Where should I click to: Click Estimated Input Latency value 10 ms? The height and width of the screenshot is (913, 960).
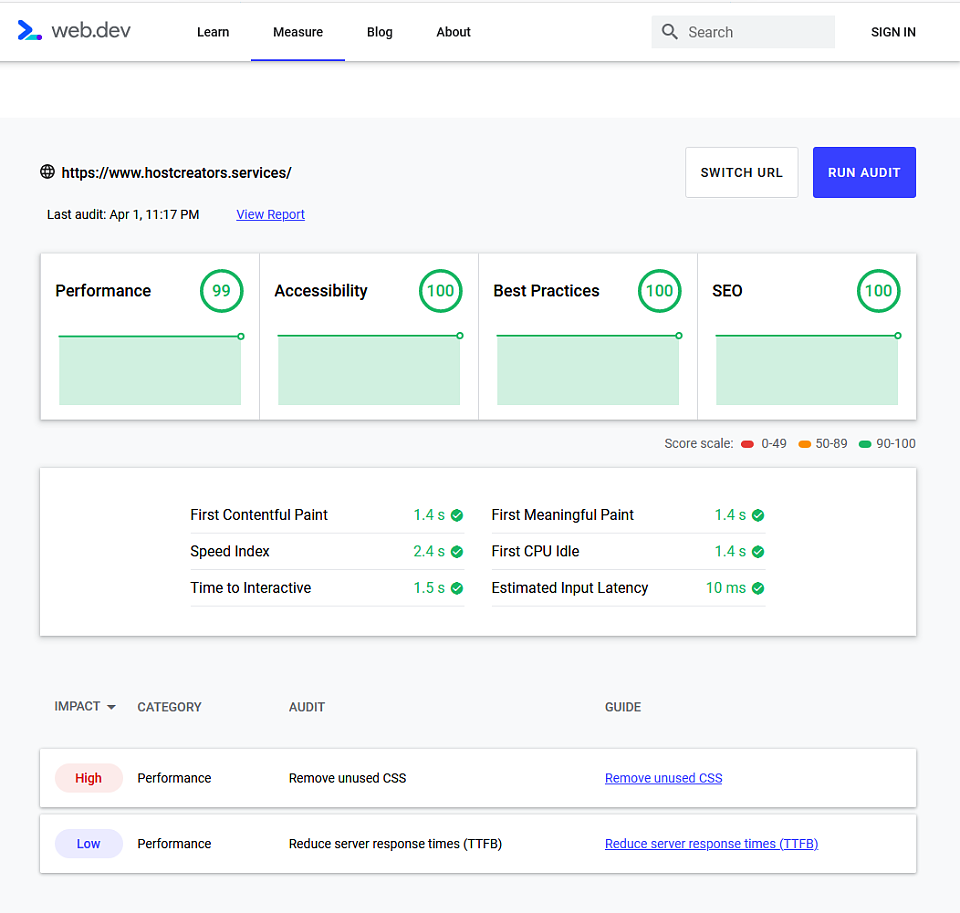tap(726, 588)
